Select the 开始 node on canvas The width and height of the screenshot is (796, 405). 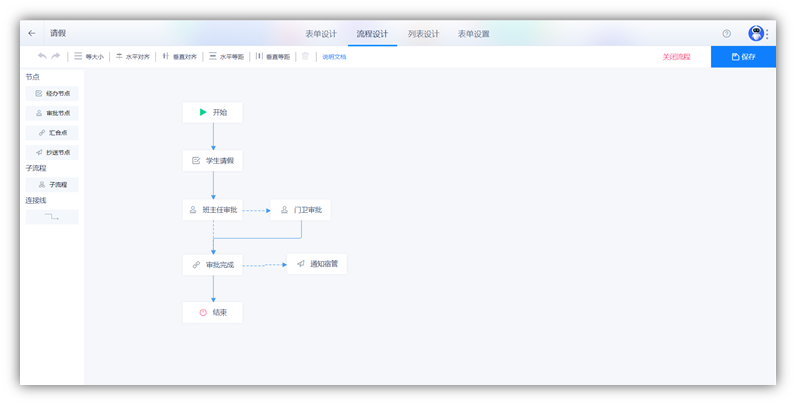click(213, 112)
